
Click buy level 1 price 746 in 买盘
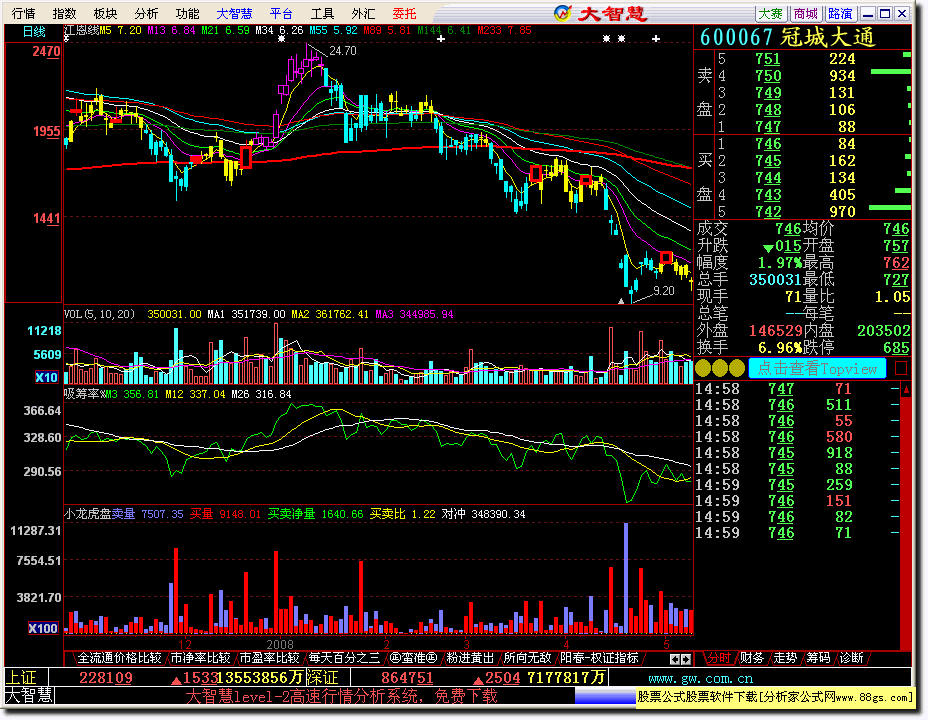point(768,144)
